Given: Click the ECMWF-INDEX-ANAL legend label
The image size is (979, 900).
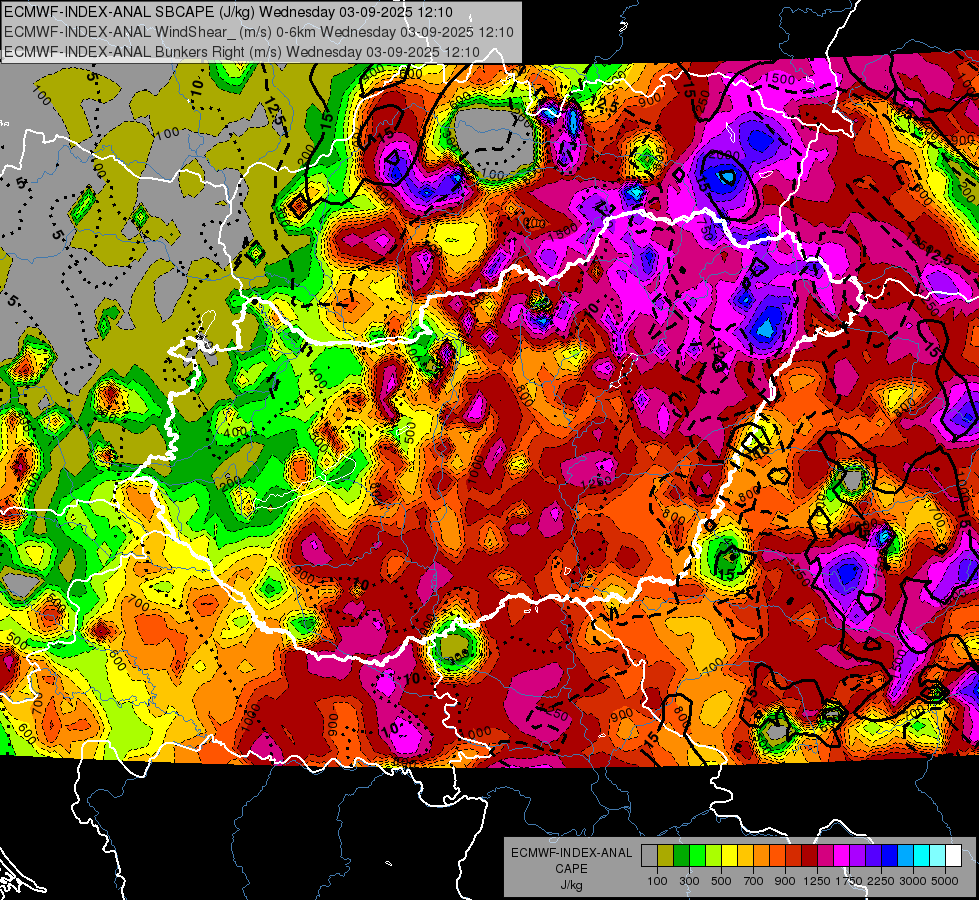Looking at the screenshot, I should (x=571, y=853).
